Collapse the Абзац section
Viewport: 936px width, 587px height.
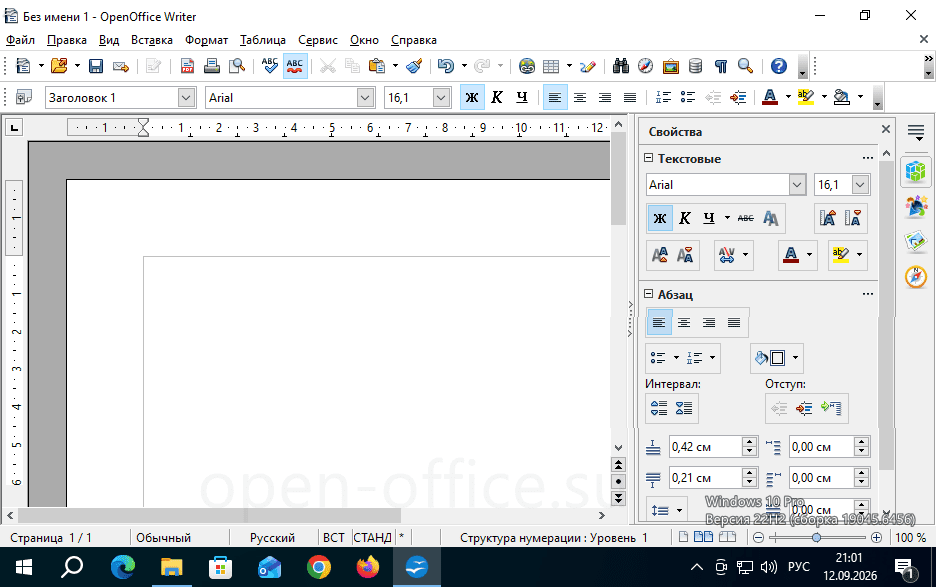pyautogui.click(x=649, y=294)
